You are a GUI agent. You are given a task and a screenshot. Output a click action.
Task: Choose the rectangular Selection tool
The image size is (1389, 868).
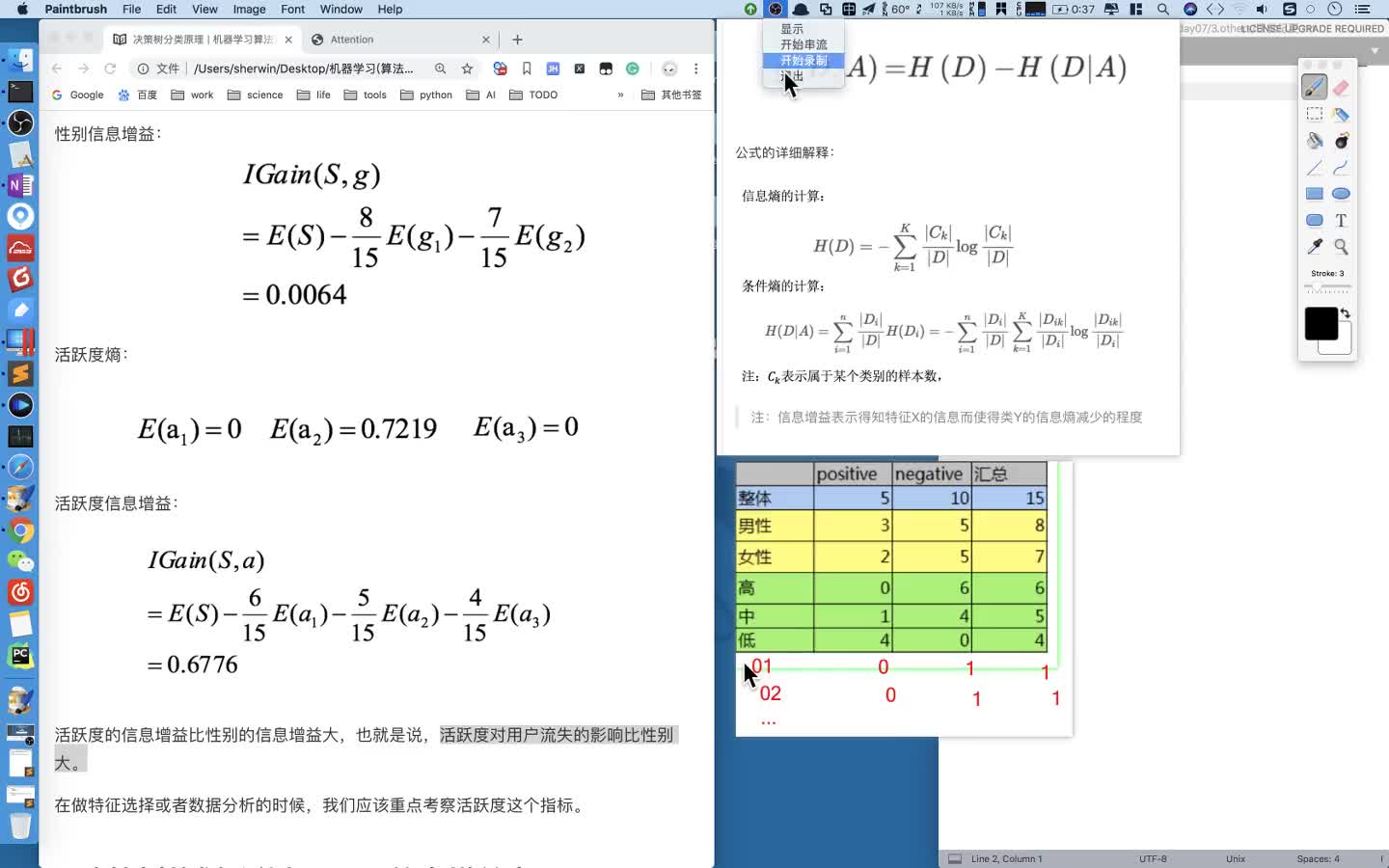(x=1314, y=114)
